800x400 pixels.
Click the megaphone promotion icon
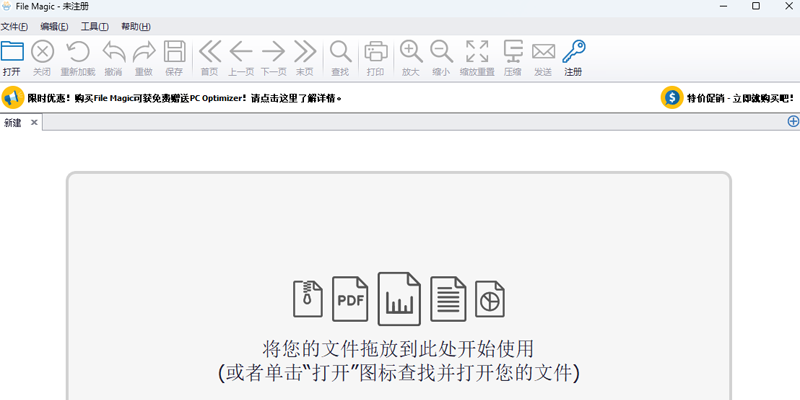coord(13,97)
